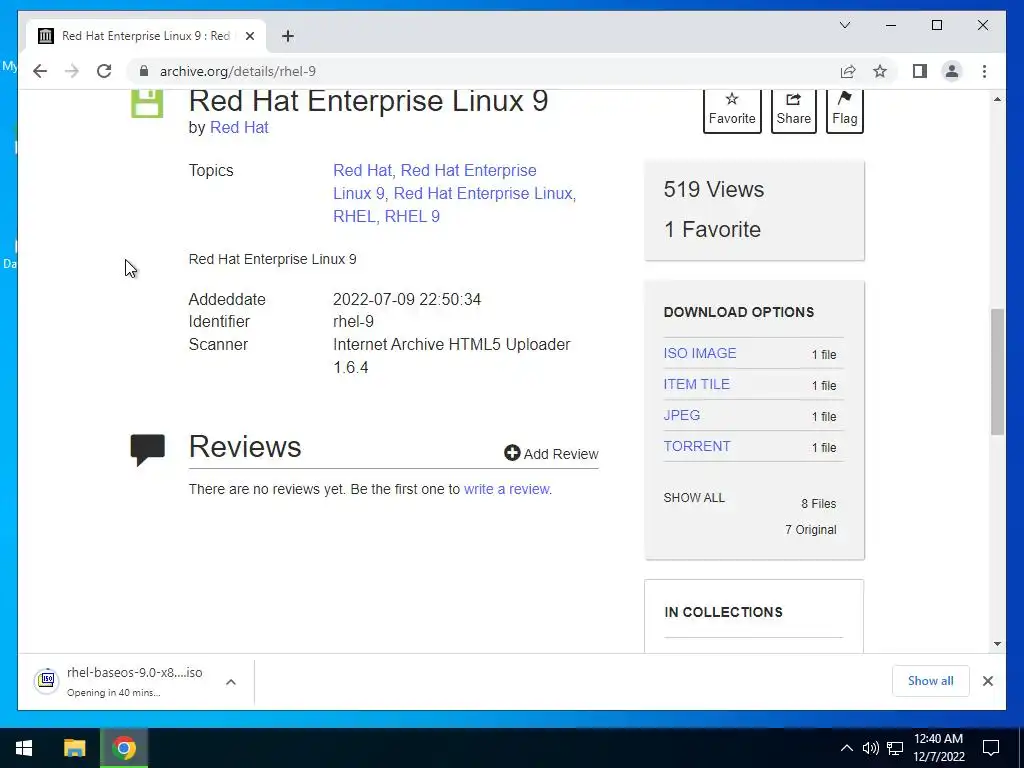
Task: Open the tab search dropdown chevron
Action: point(844,25)
